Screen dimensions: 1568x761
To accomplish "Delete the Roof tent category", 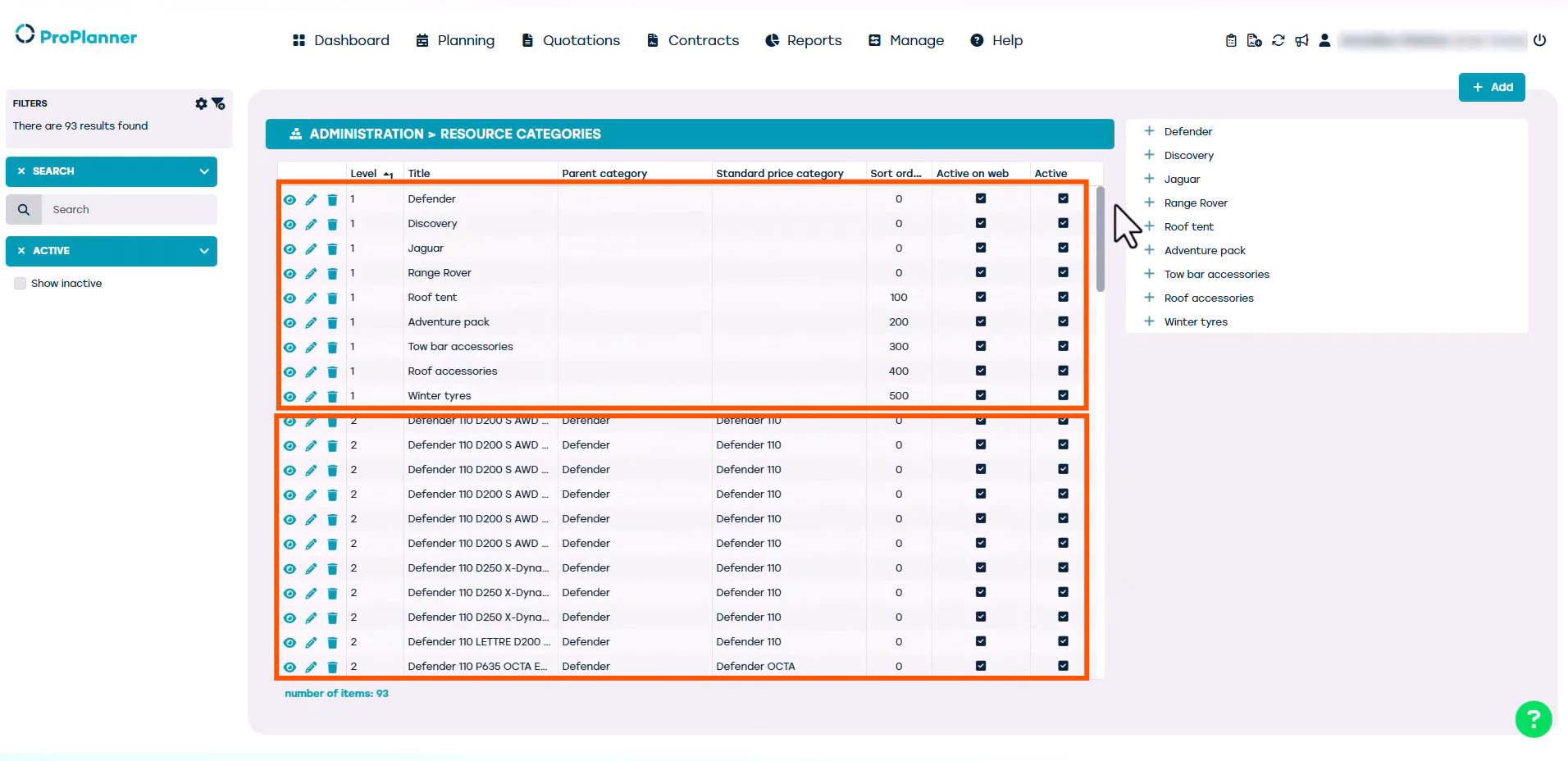I will [332, 298].
